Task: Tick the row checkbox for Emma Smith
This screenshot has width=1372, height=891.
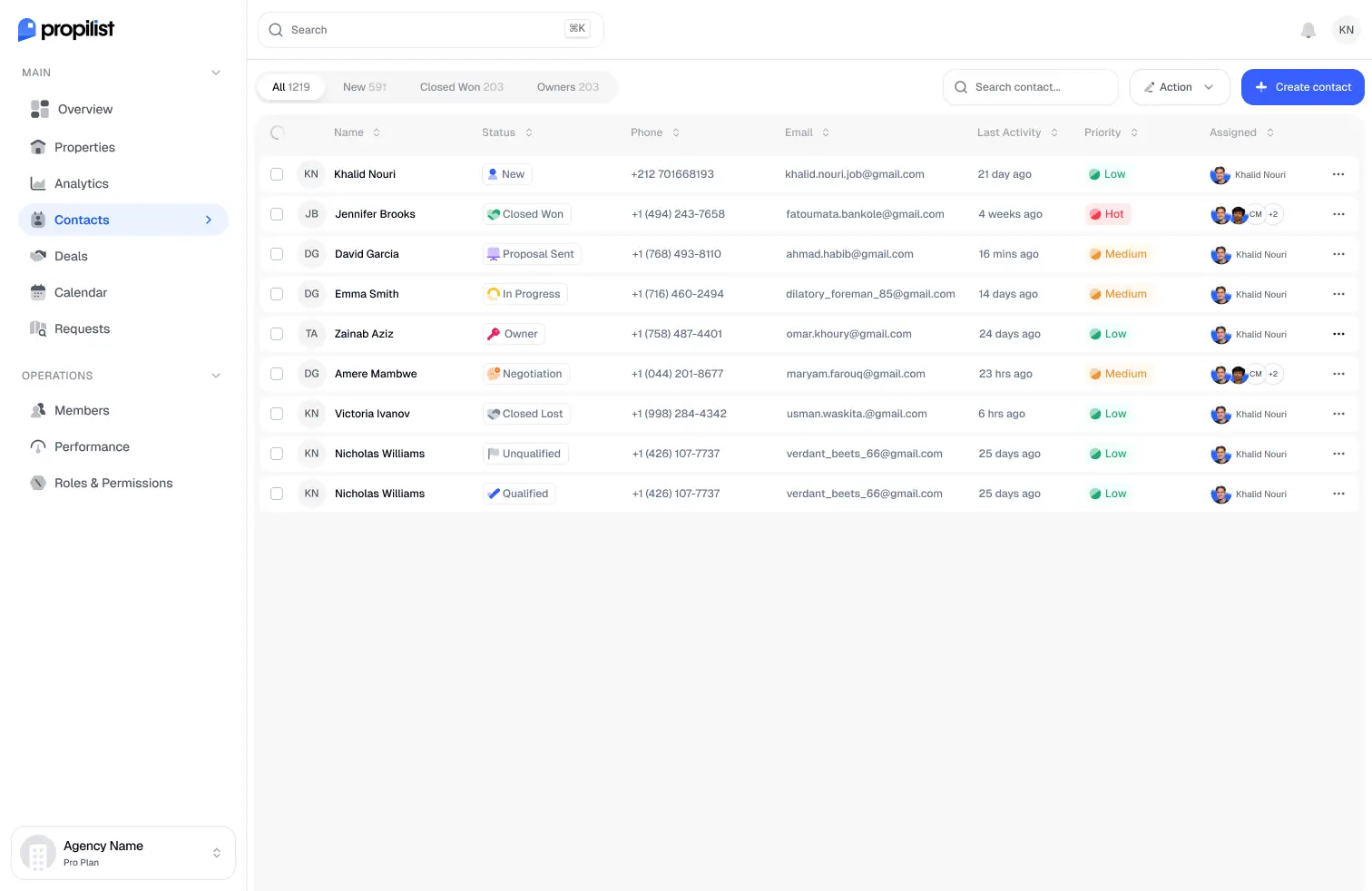Action: 277,294
